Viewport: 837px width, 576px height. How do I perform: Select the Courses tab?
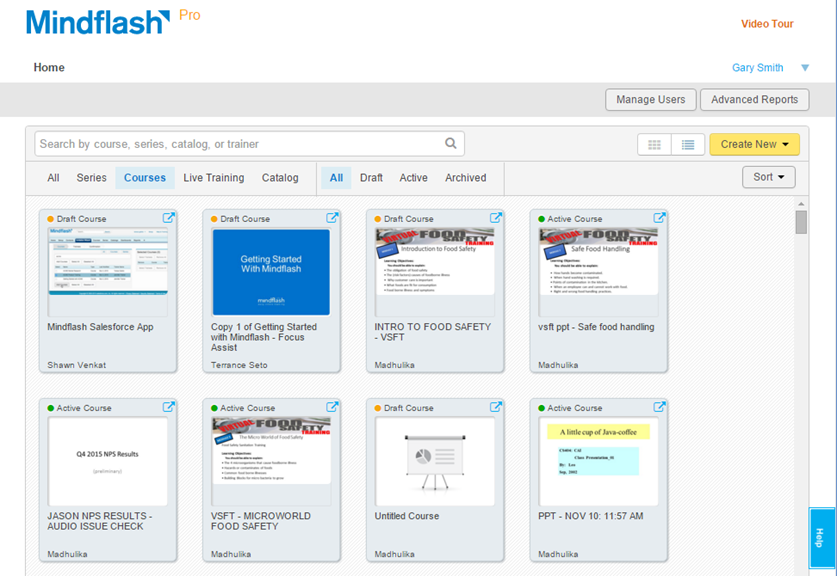[x=145, y=178]
